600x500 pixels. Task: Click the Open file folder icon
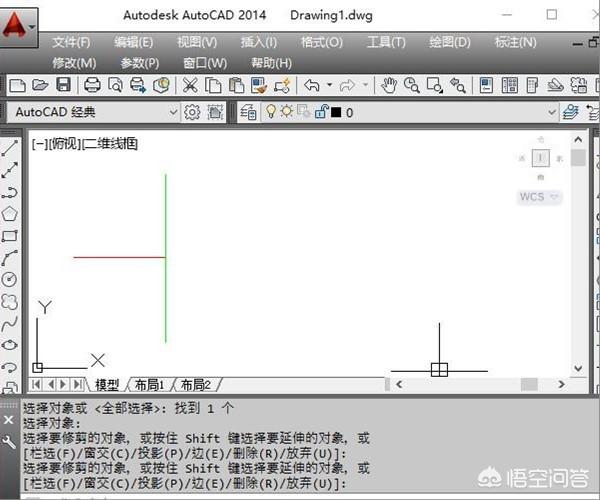(x=40, y=85)
